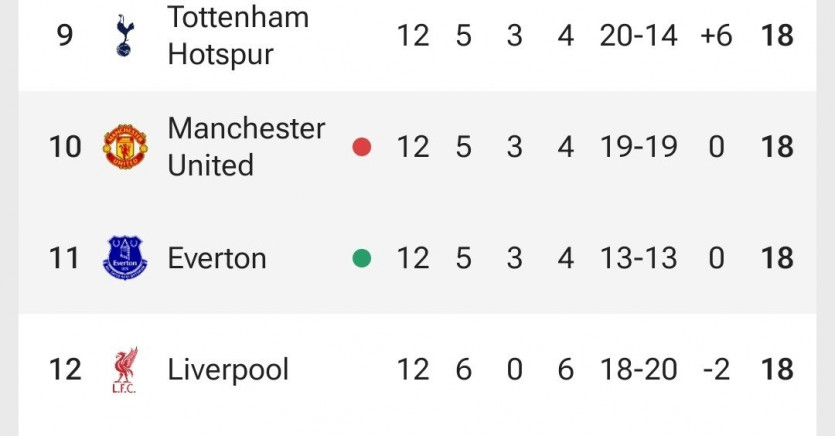The image size is (835, 436).
Task: Select the Liverpool team name
Action: point(228,370)
